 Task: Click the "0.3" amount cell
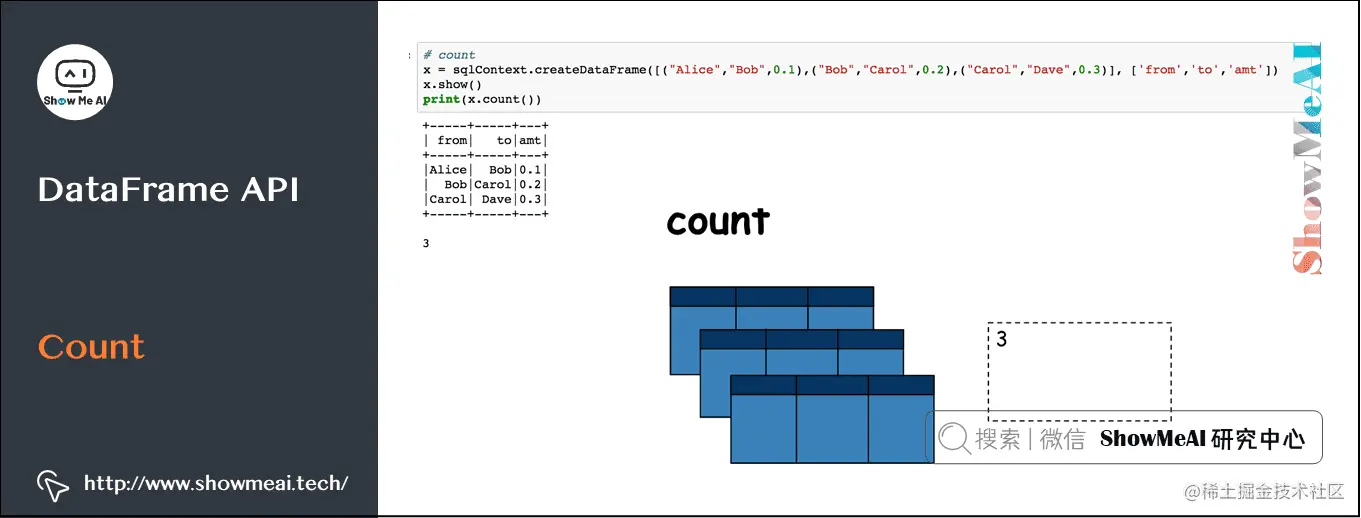click(x=529, y=199)
